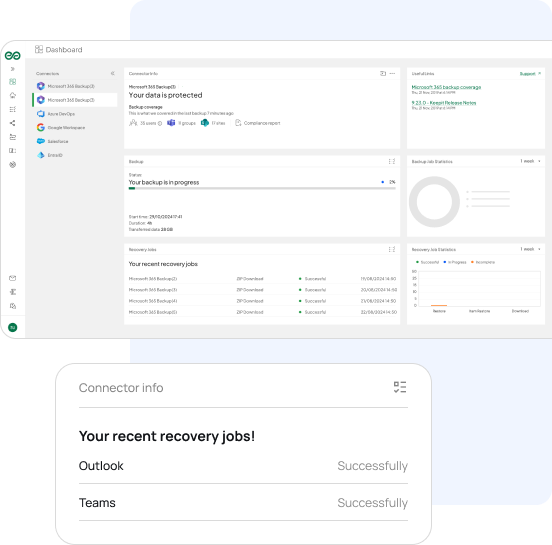Expand the left navigation rail with double chevron
552x545 pixels.
point(13,69)
